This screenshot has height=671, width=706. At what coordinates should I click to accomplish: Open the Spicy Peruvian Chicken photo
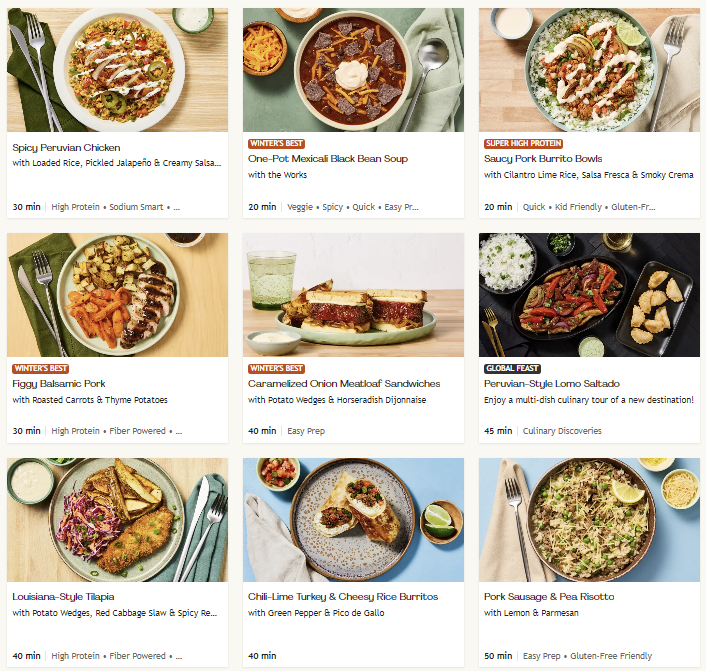click(117, 70)
